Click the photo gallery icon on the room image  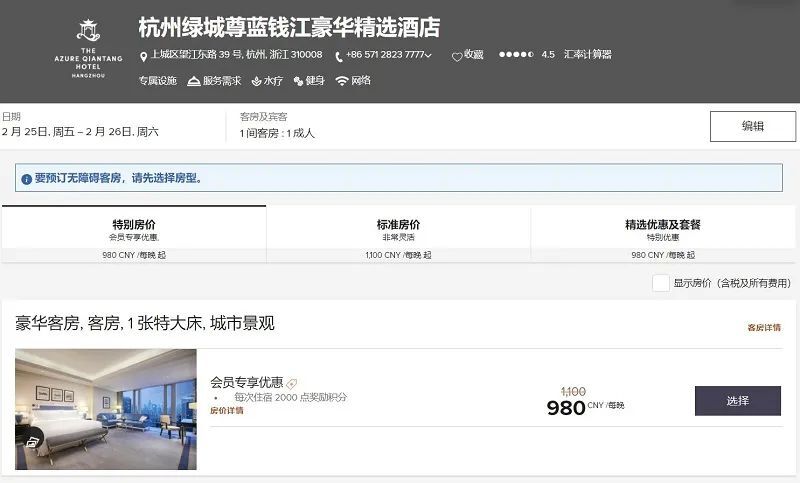[x=32, y=442]
